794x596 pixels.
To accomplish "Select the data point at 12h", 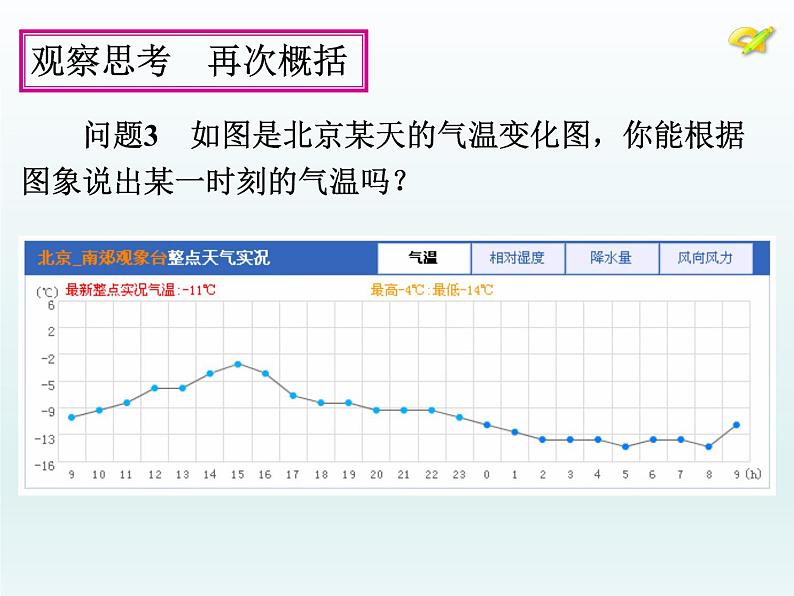I will point(155,388).
